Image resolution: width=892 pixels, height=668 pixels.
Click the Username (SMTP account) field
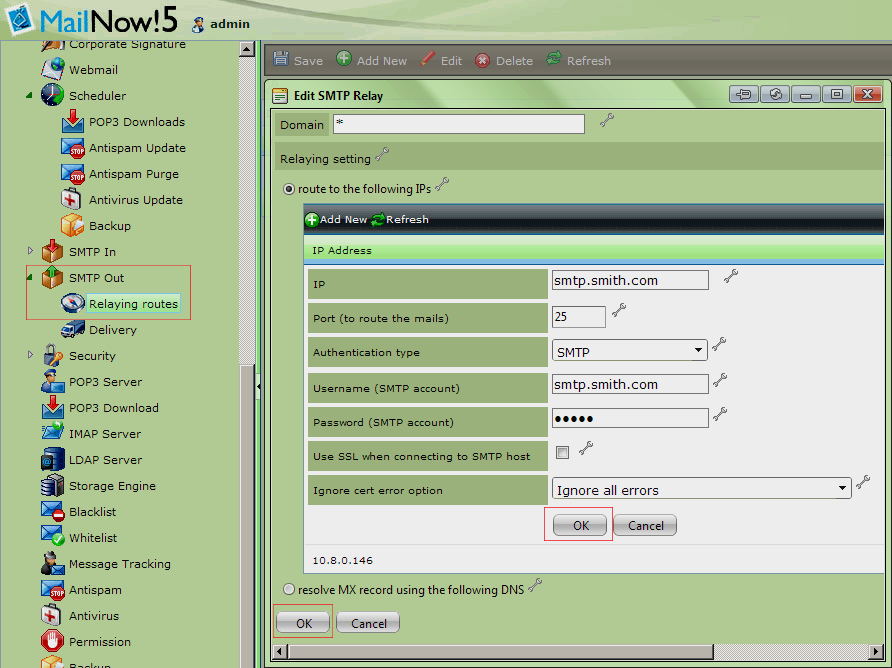(x=630, y=384)
